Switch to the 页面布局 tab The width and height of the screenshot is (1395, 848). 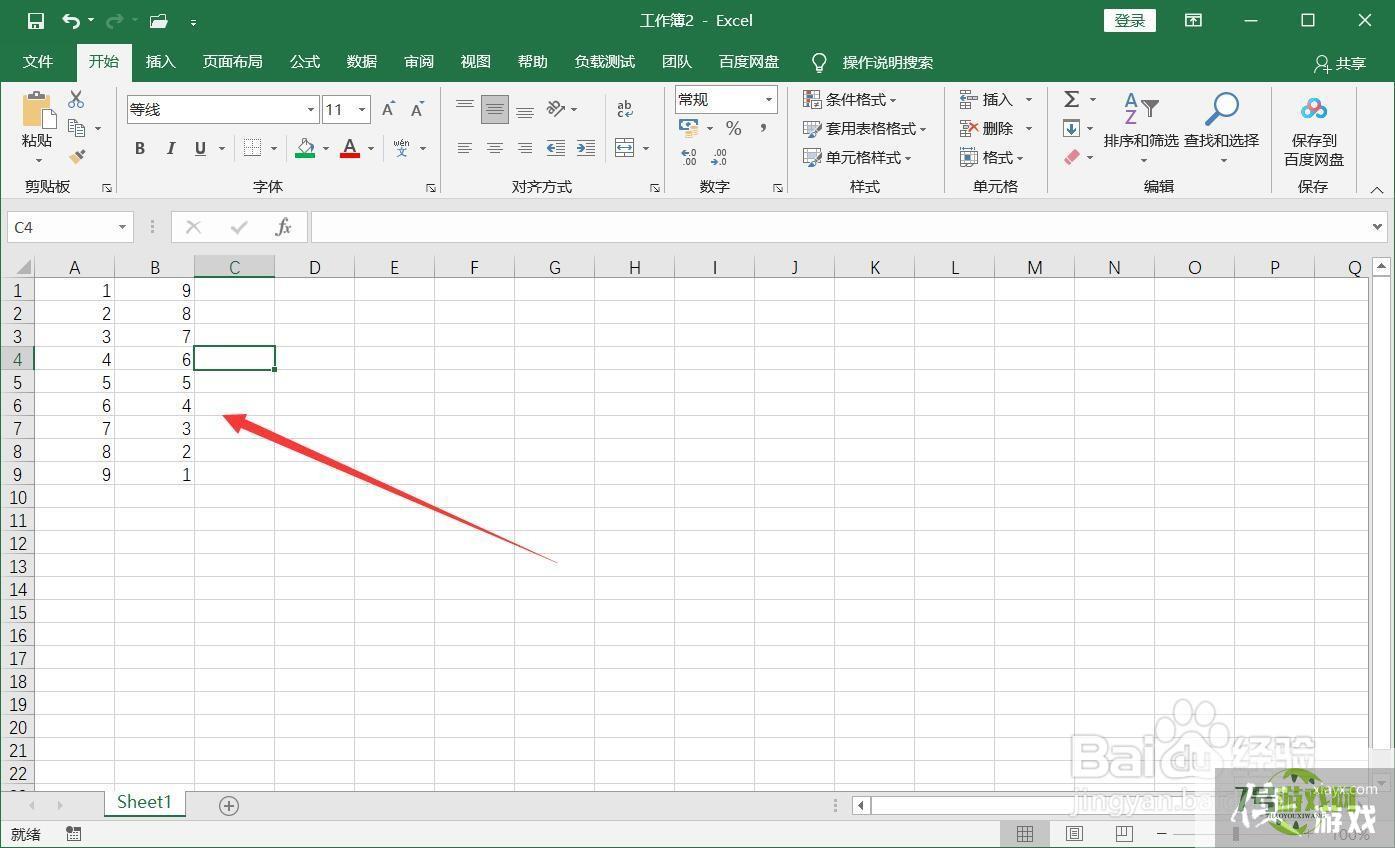point(232,62)
